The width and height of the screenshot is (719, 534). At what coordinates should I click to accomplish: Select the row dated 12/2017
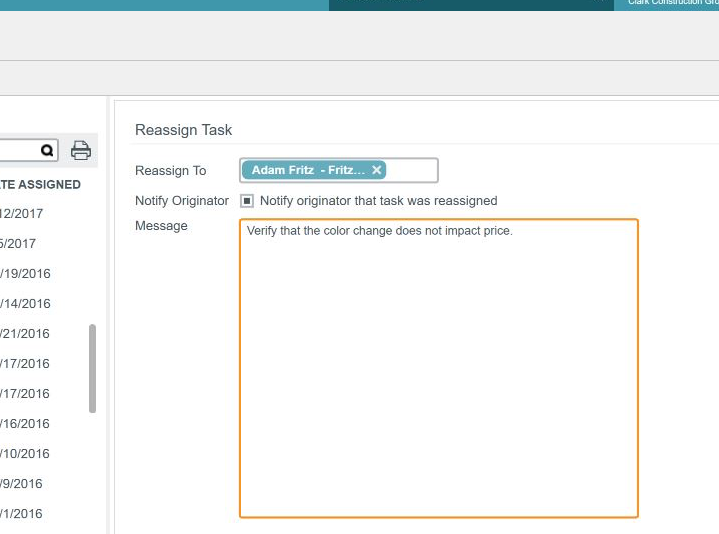click(22, 213)
